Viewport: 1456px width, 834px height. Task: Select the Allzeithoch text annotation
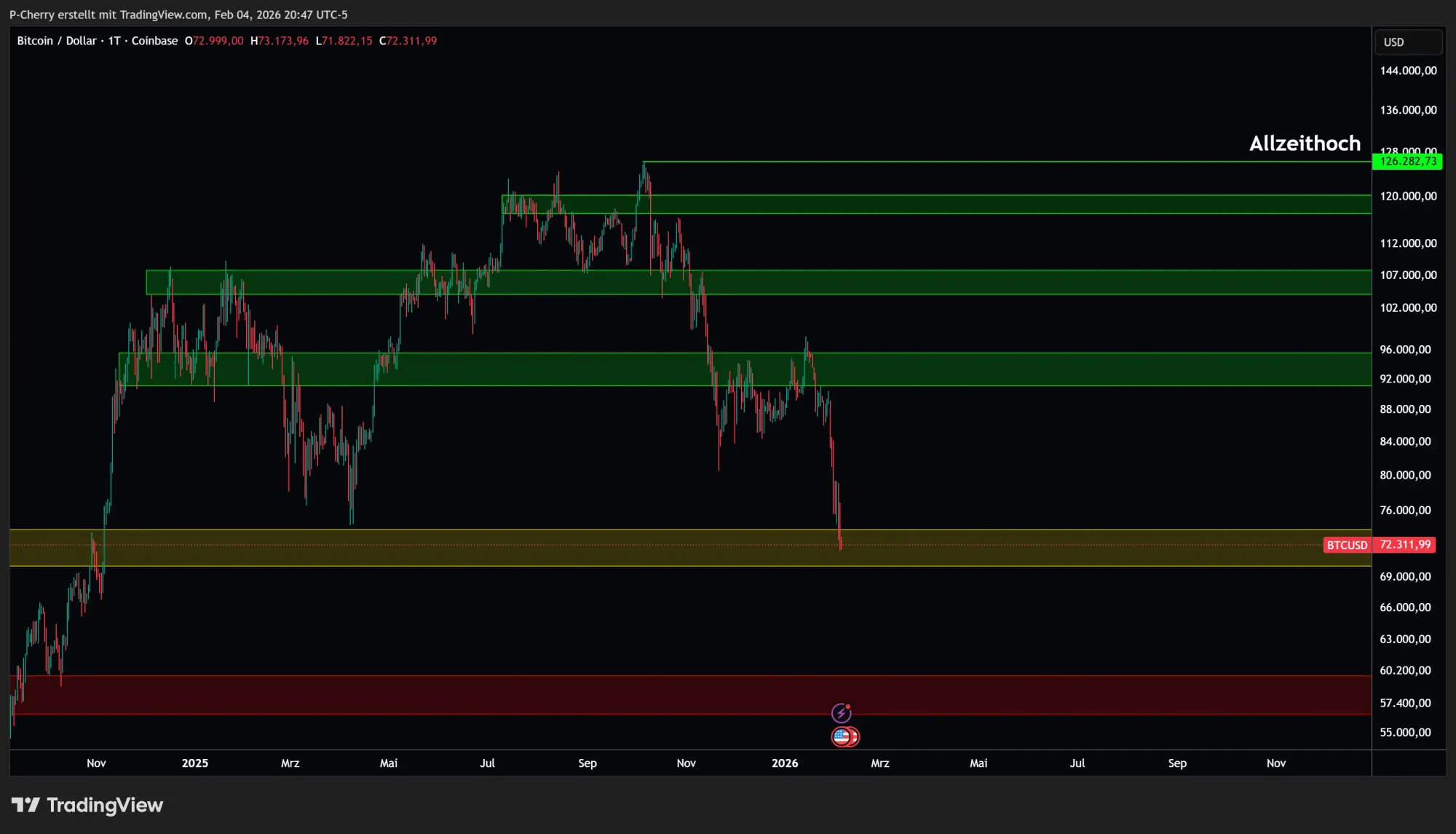point(1305,143)
